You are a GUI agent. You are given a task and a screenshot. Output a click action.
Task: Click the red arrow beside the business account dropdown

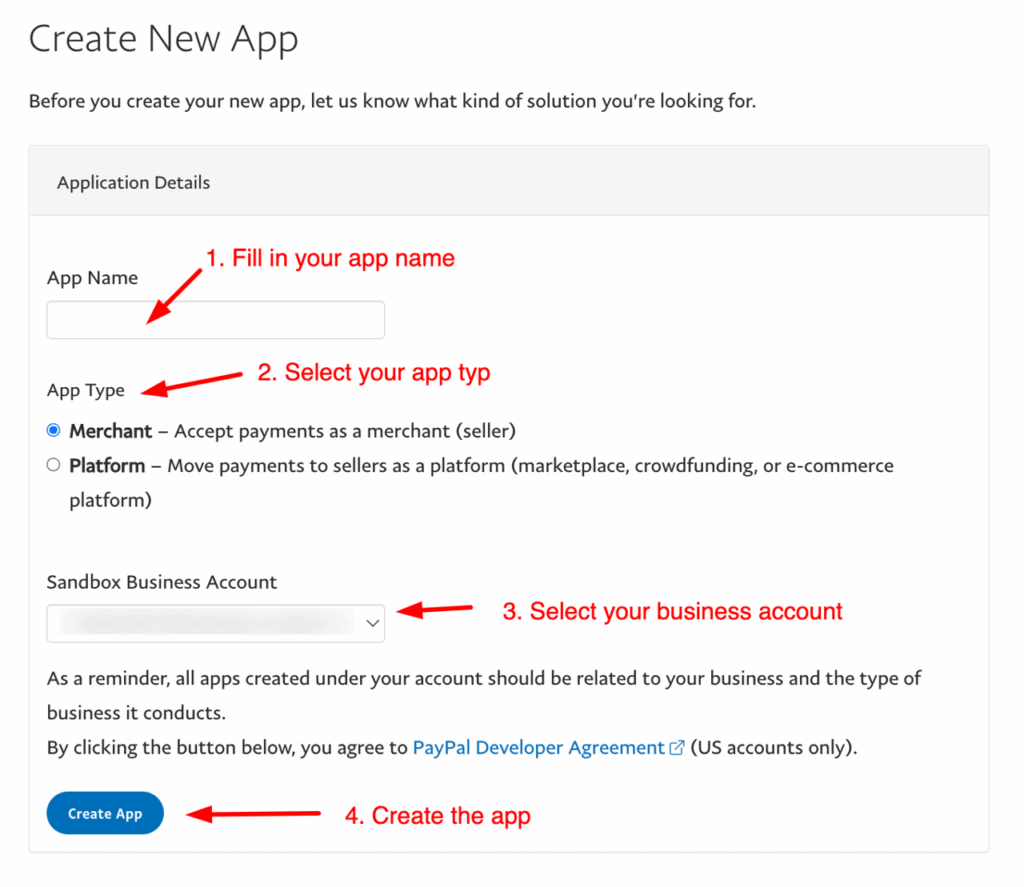click(435, 609)
